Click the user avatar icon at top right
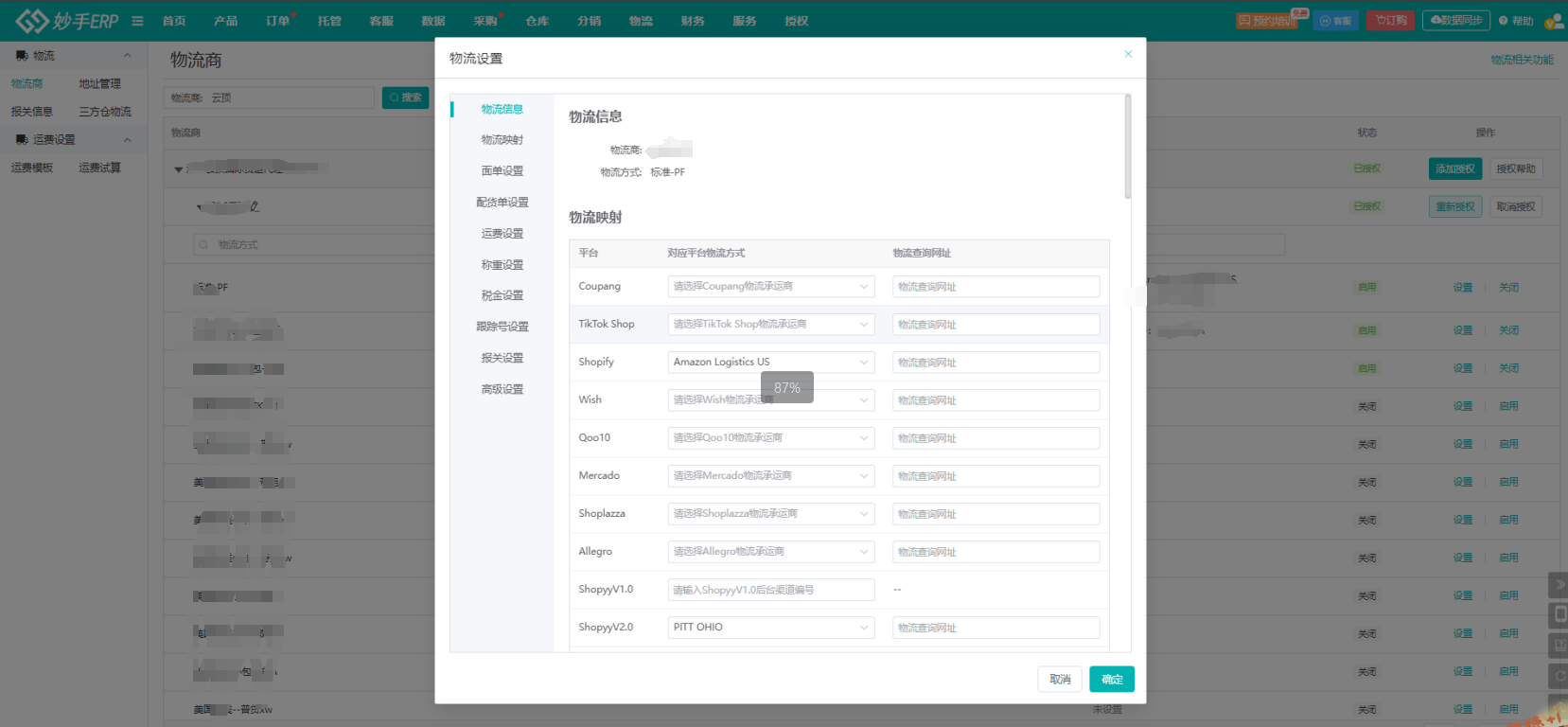 (1554, 21)
